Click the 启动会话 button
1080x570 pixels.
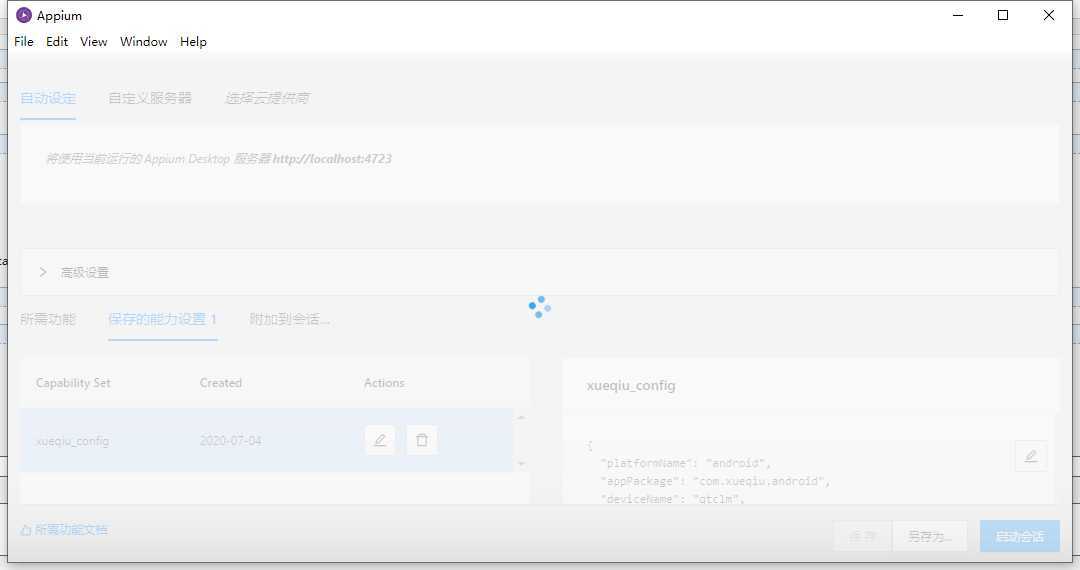(1019, 536)
